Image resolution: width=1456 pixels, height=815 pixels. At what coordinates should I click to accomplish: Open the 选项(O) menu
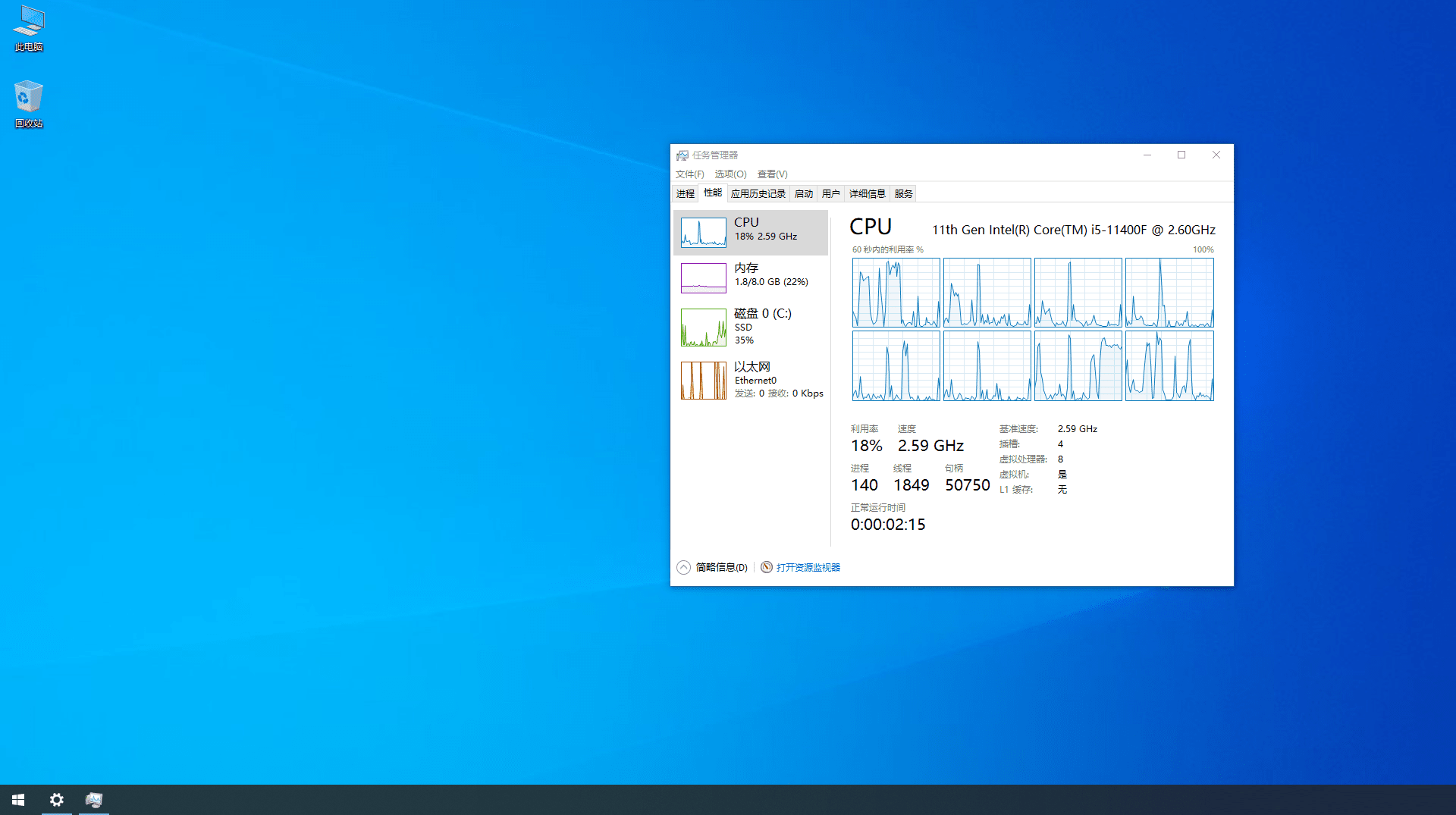730,174
